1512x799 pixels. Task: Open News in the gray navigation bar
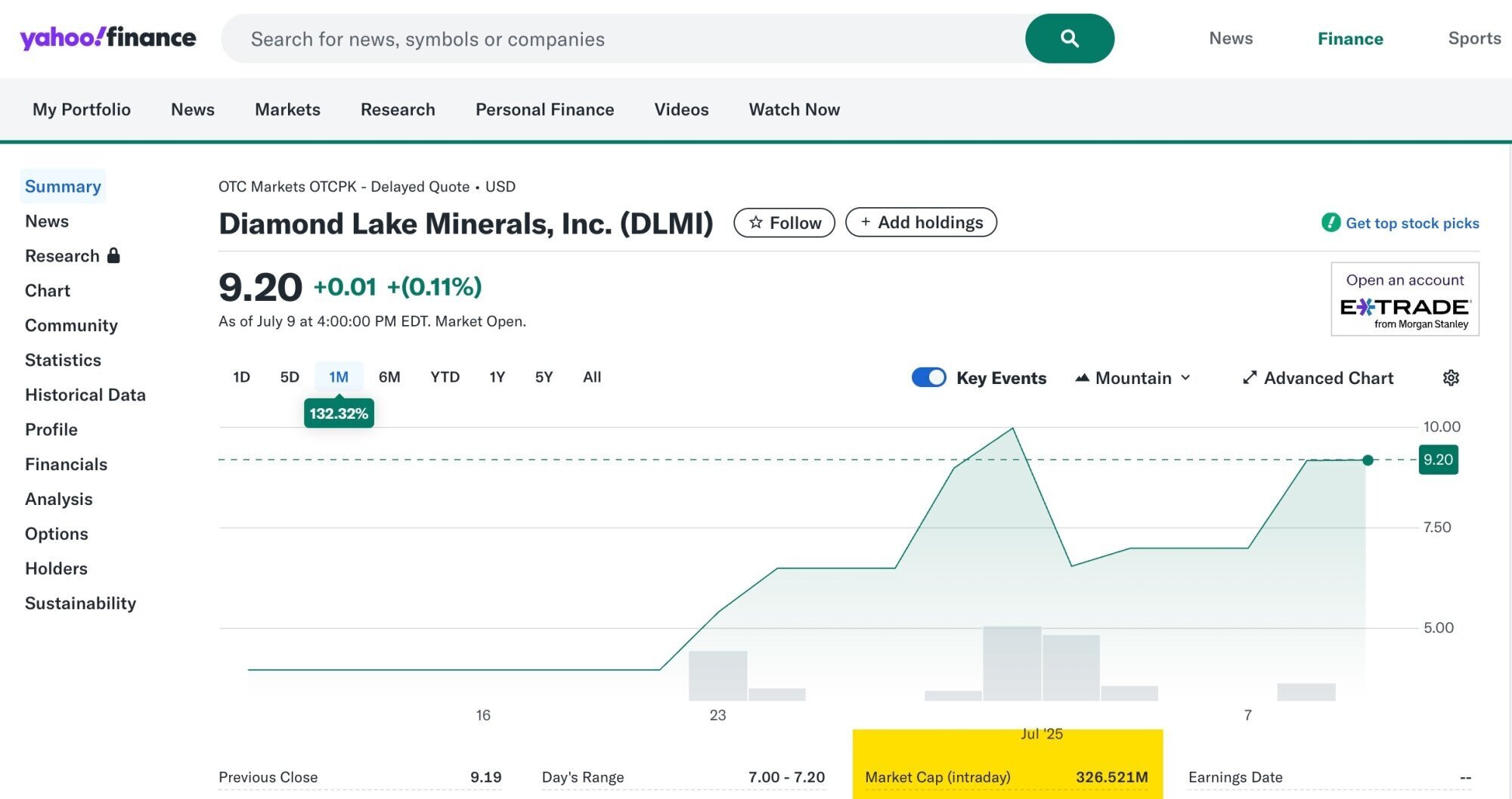click(193, 110)
